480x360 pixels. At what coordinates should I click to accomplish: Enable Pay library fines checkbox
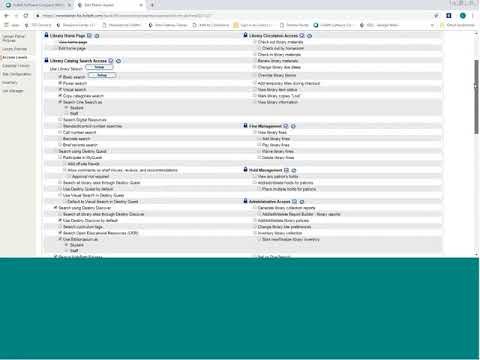259,145
